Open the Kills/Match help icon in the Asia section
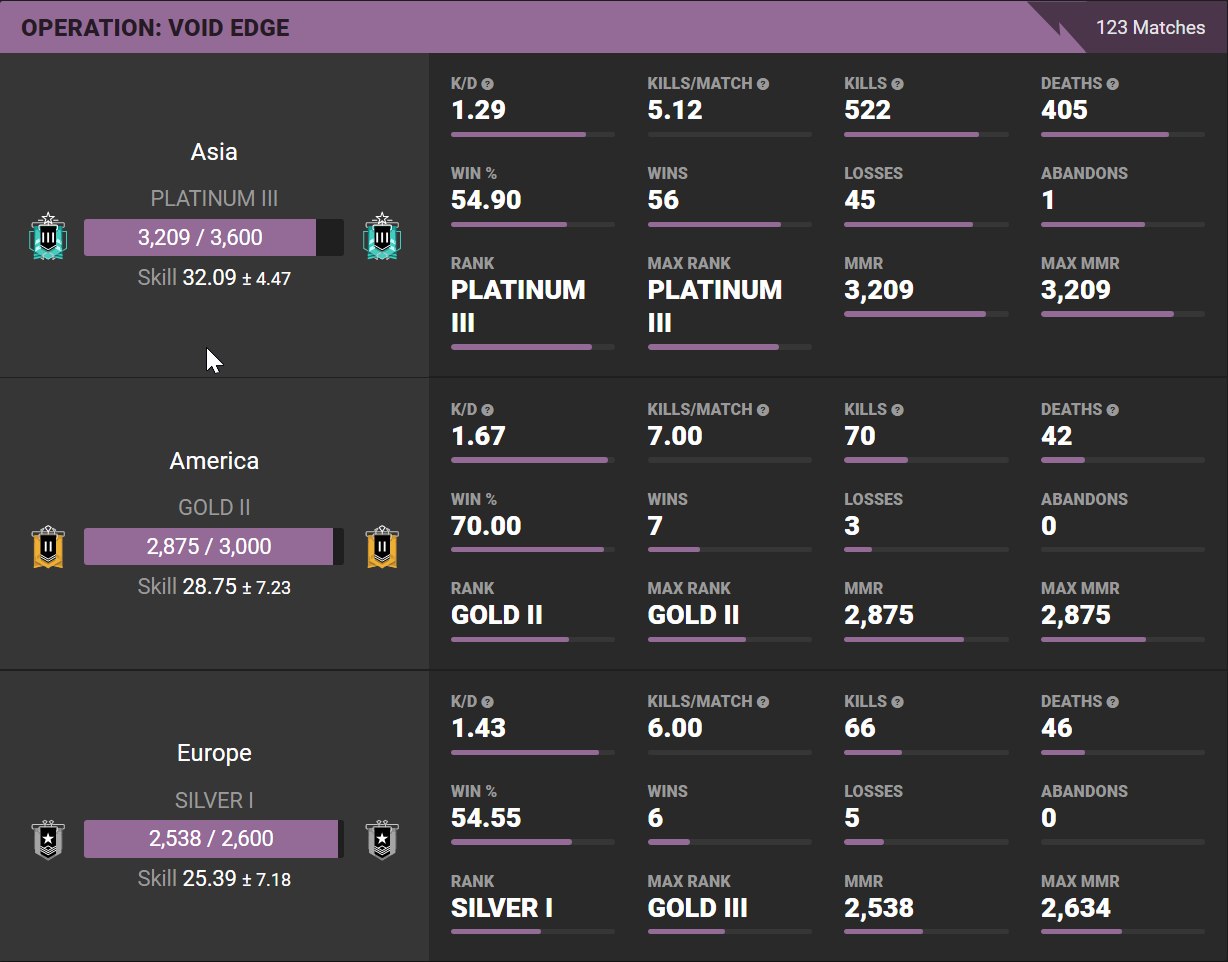1228x962 pixels. point(763,84)
